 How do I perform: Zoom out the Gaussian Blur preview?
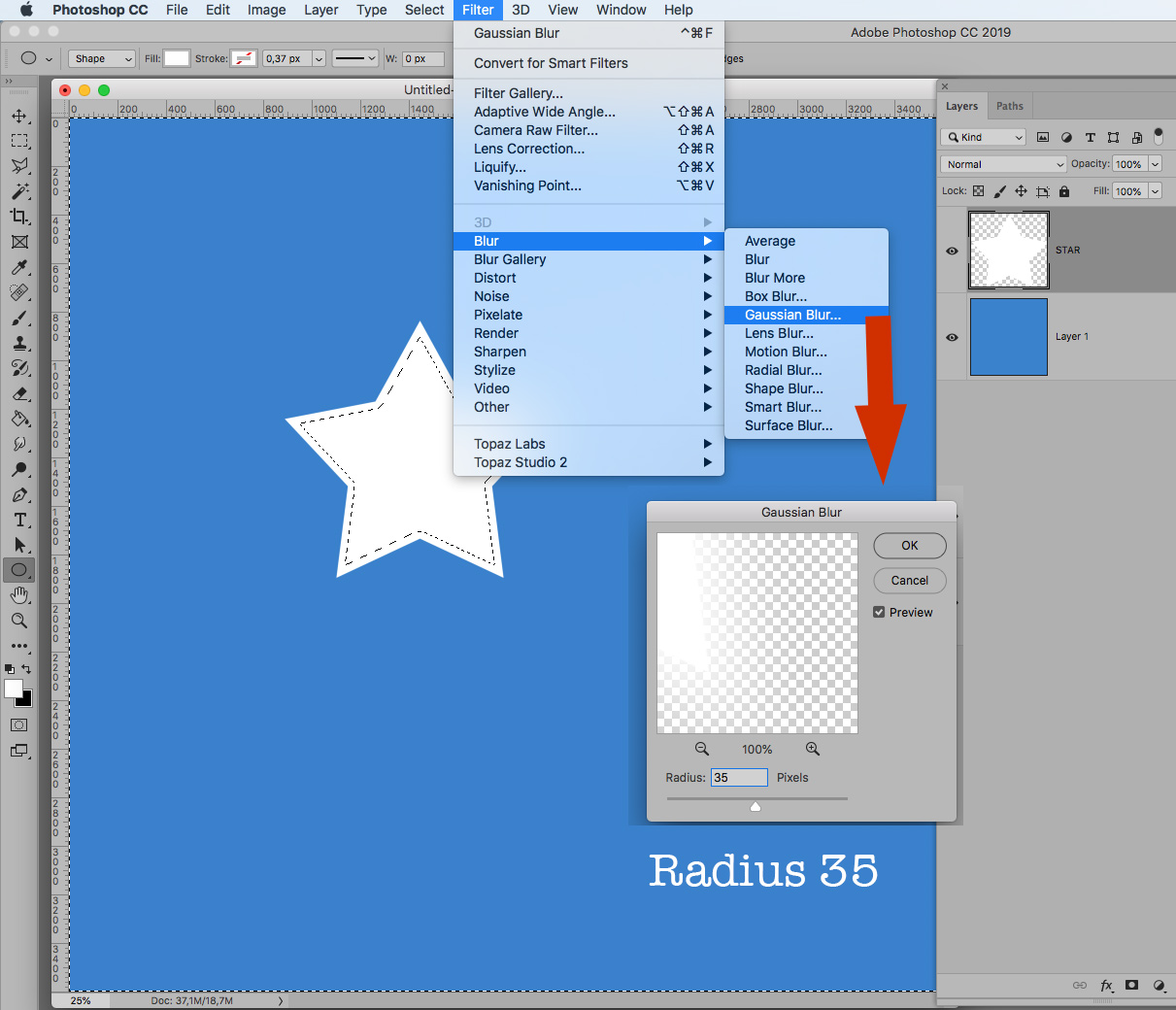(702, 749)
